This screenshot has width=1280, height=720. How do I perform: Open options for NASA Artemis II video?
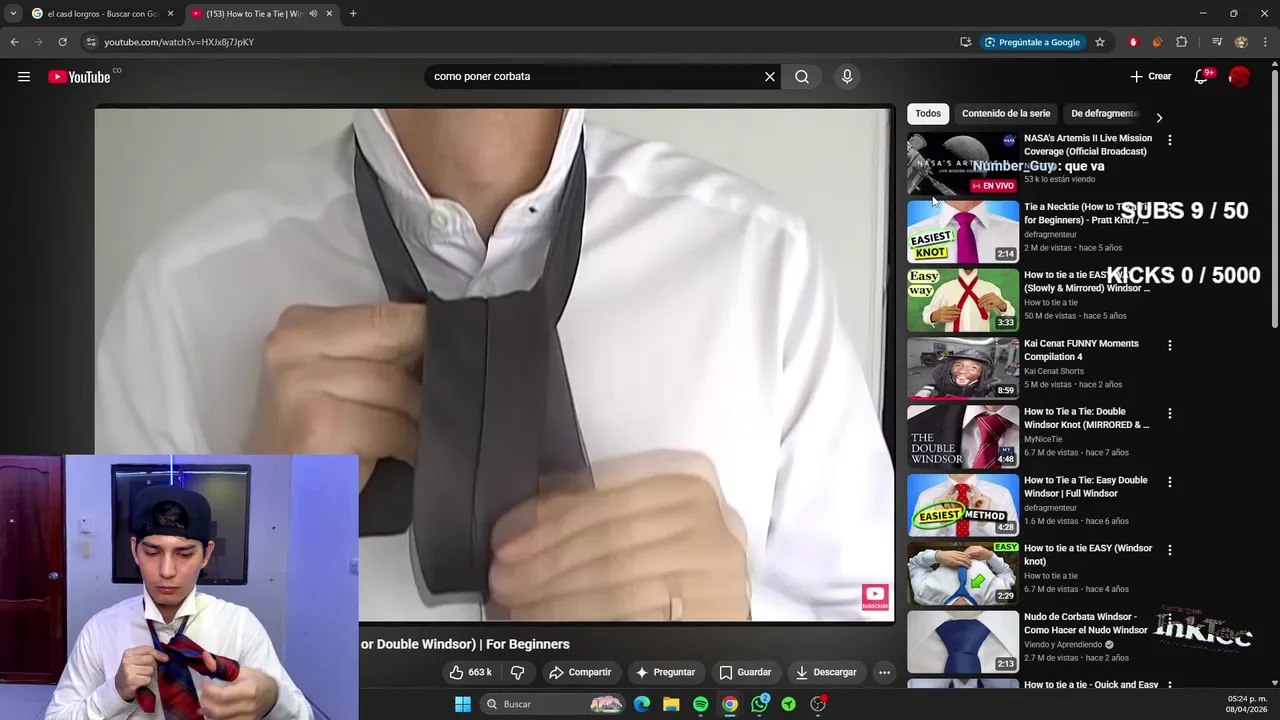coord(1169,140)
